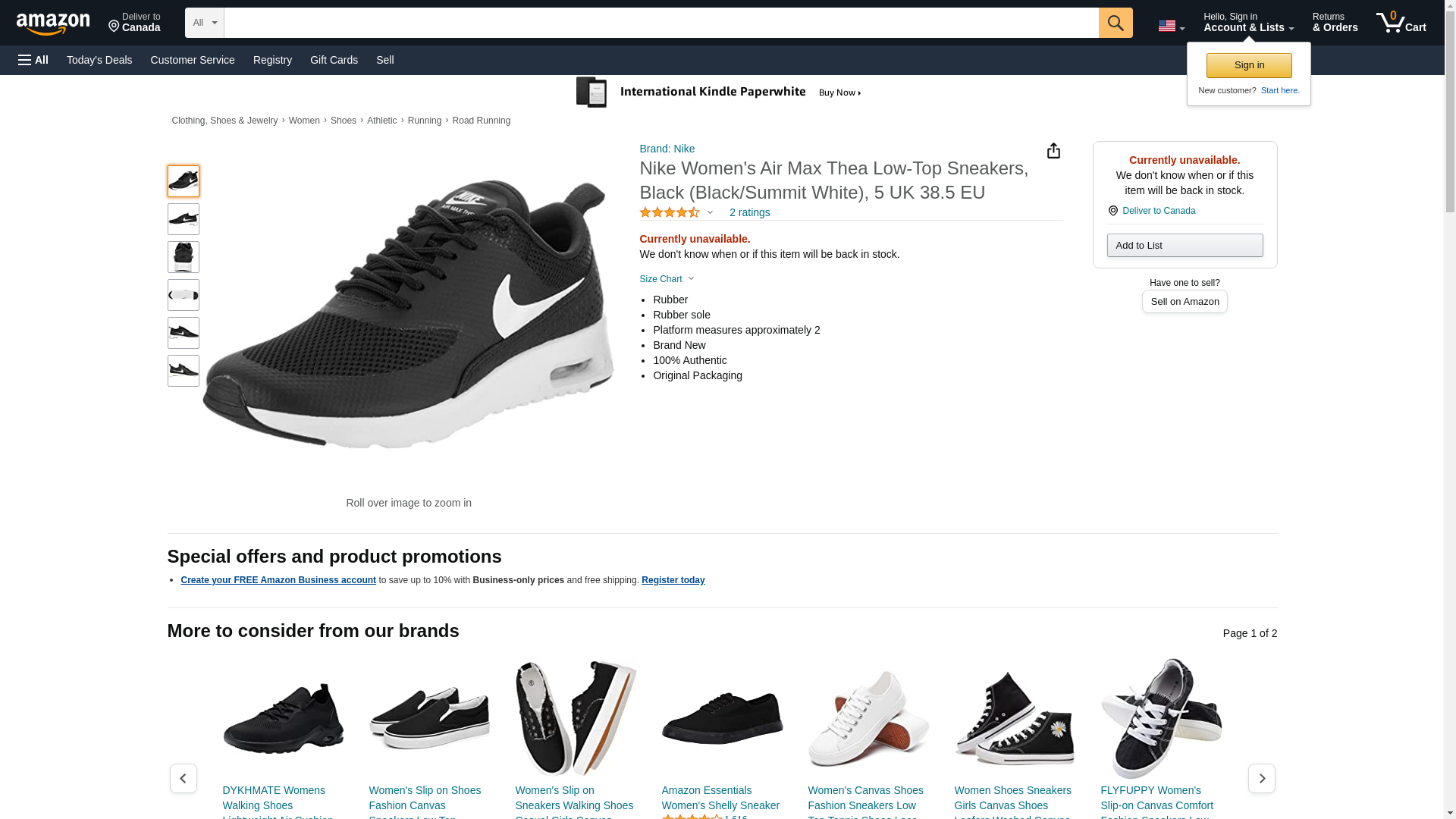Image resolution: width=1456 pixels, height=819 pixels.
Task: Open the search category All dropdown
Action: (x=204, y=23)
